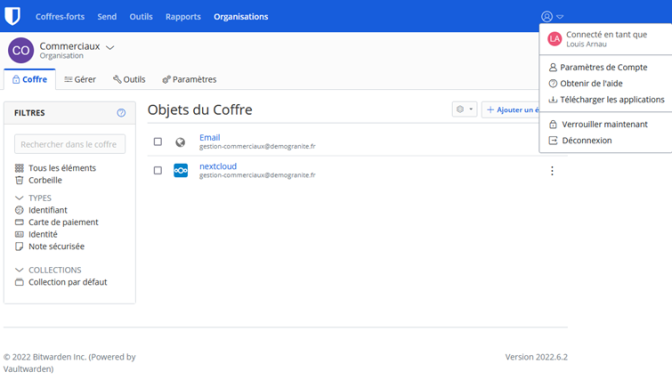Open the gear options dropdown in vault header
The height and width of the screenshot is (380, 672).
click(x=465, y=109)
